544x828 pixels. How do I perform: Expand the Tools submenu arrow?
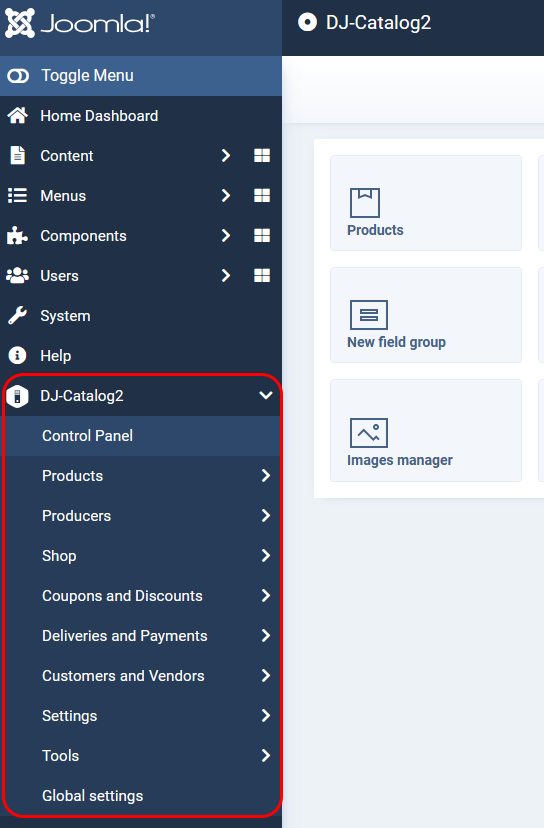pos(266,756)
